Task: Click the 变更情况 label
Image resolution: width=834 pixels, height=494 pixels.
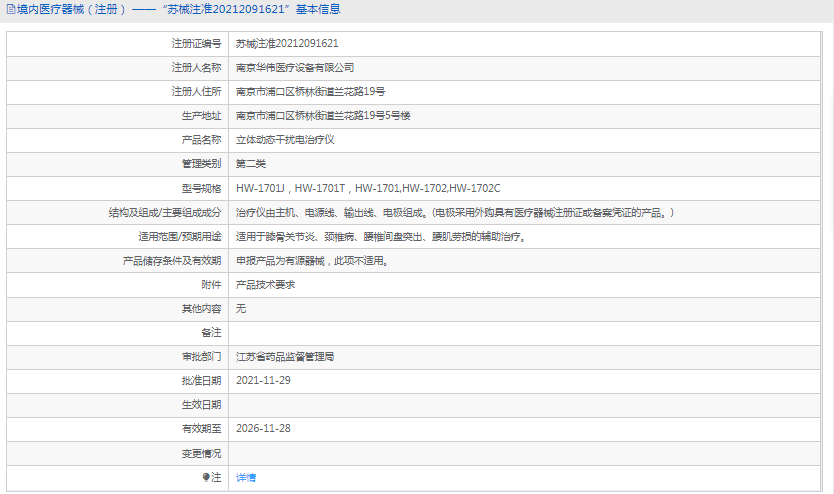Action: click(201, 454)
